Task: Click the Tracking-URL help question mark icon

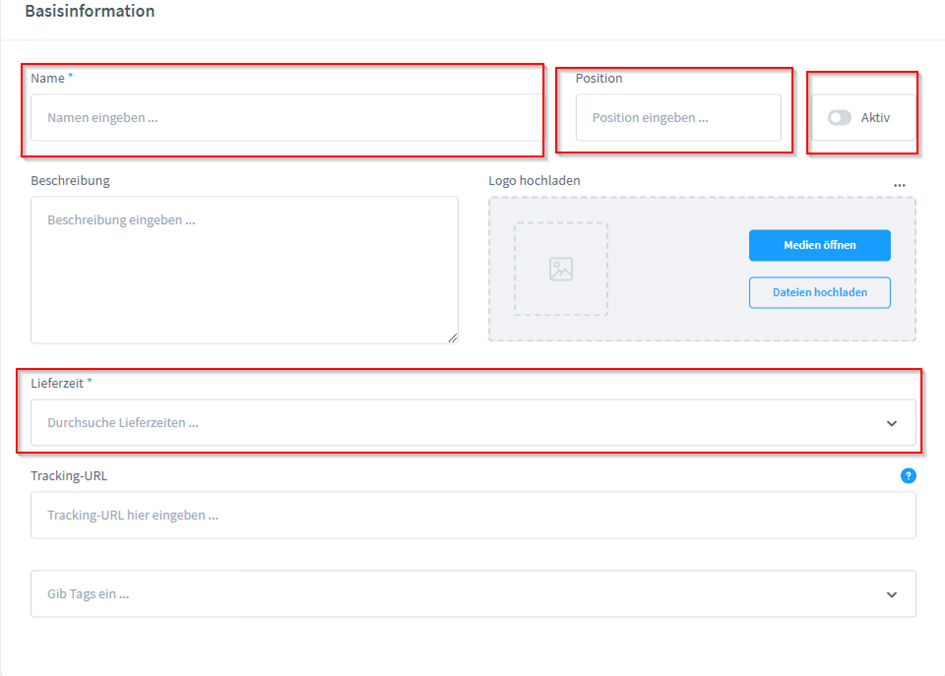Action: click(x=908, y=476)
